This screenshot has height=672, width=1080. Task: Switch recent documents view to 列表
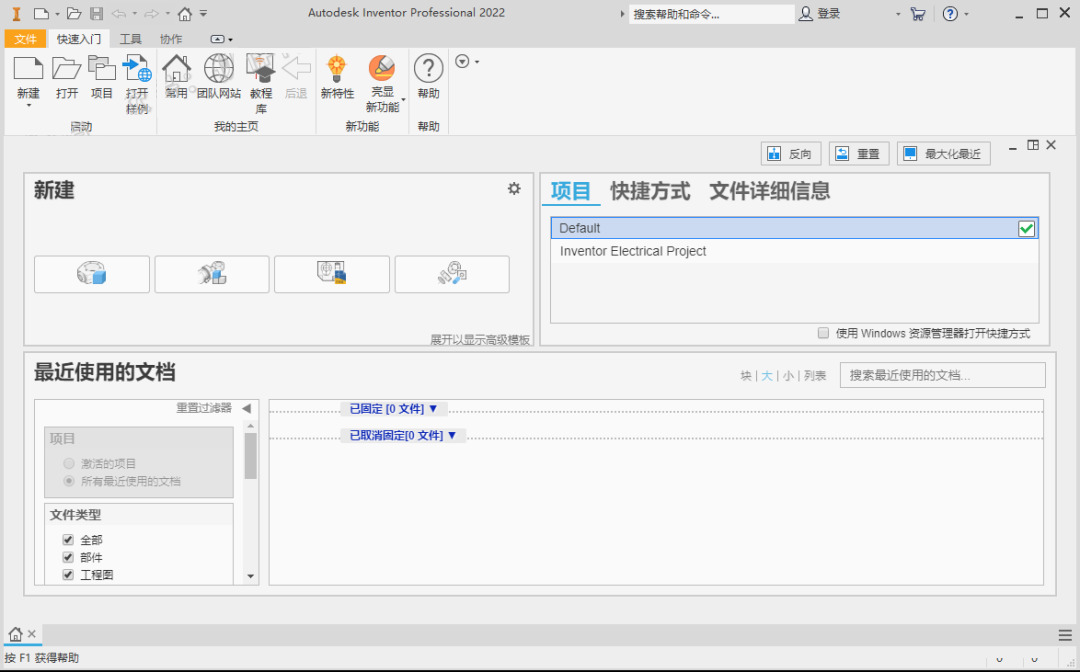[x=815, y=376]
